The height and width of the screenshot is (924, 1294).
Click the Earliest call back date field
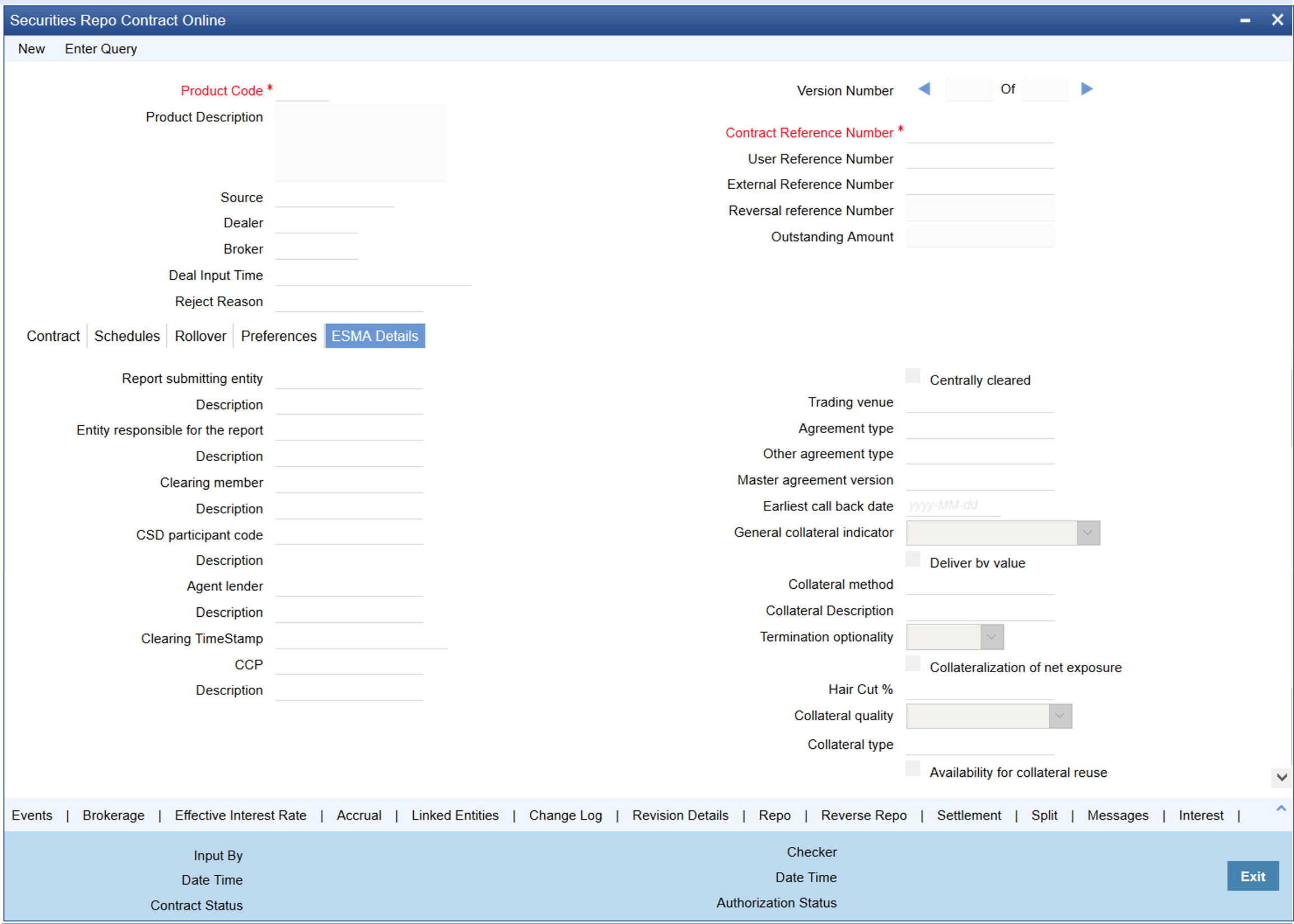[x=952, y=505]
